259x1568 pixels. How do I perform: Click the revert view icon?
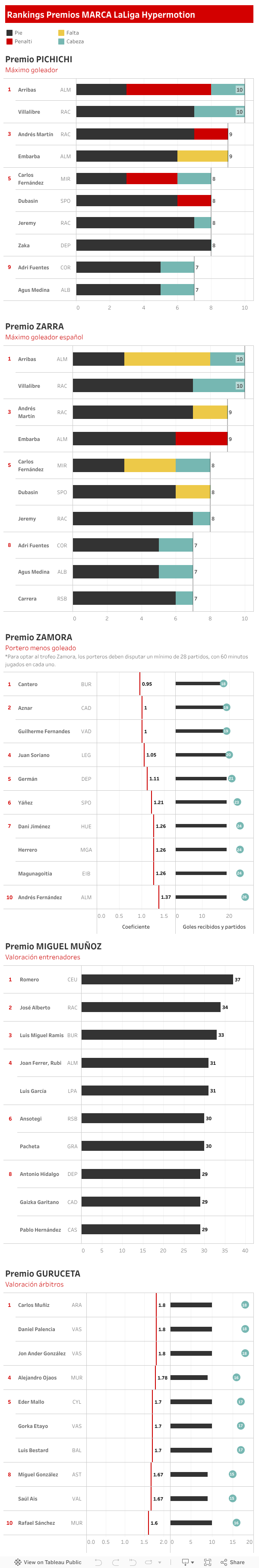coord(133,1562)
